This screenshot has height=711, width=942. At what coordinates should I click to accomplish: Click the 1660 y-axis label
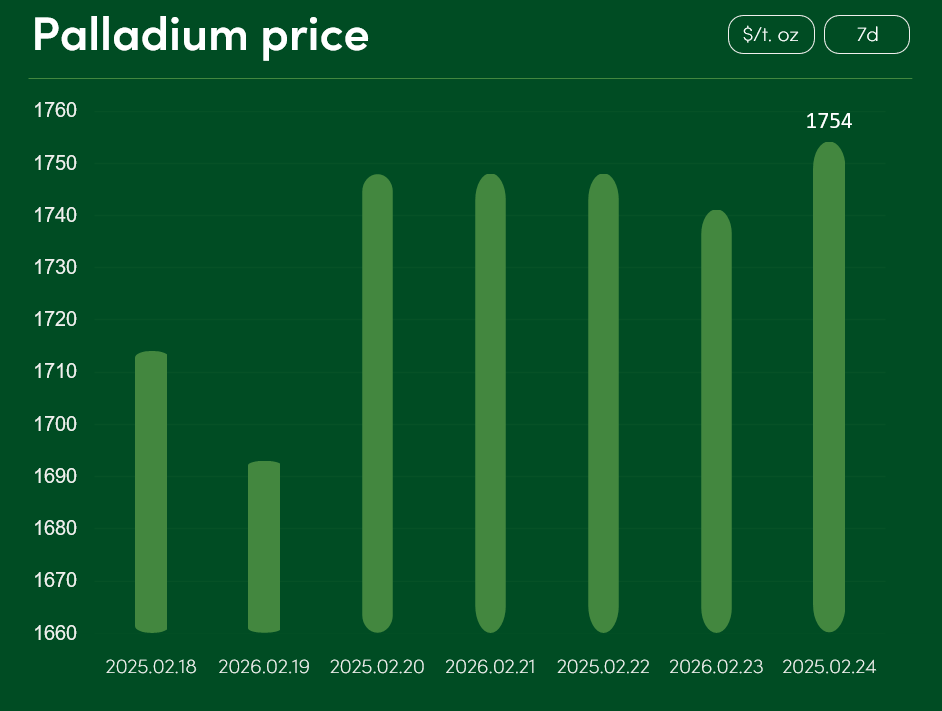tap(55, 633)
